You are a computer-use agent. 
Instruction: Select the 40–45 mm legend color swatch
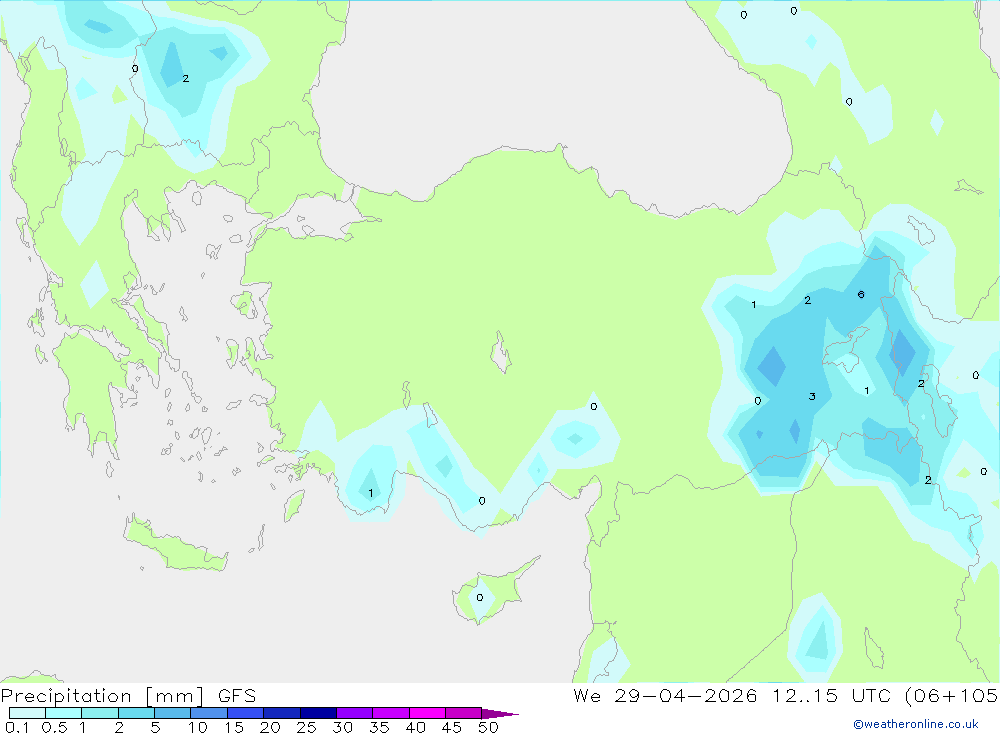pyautogui.click(x=427, y=713)
